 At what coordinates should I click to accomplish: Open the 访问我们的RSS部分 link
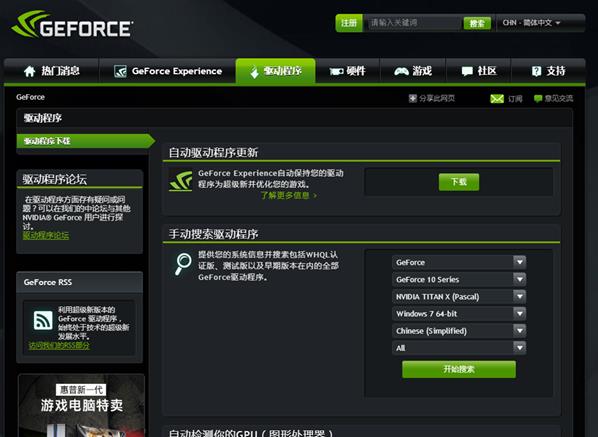59,346
